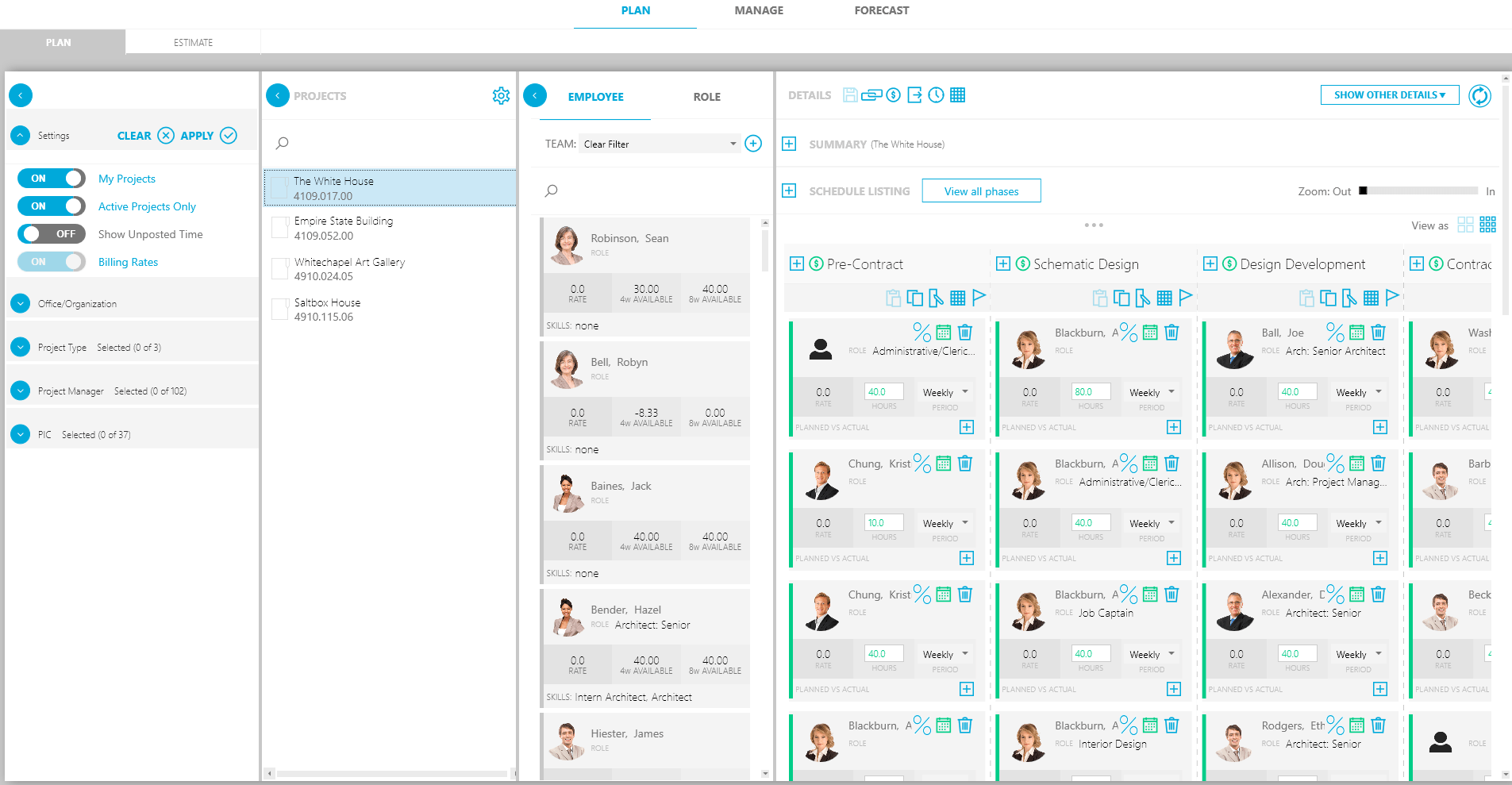Open the top PLAN tab
1512x785 pixels.
pos(635,11)
